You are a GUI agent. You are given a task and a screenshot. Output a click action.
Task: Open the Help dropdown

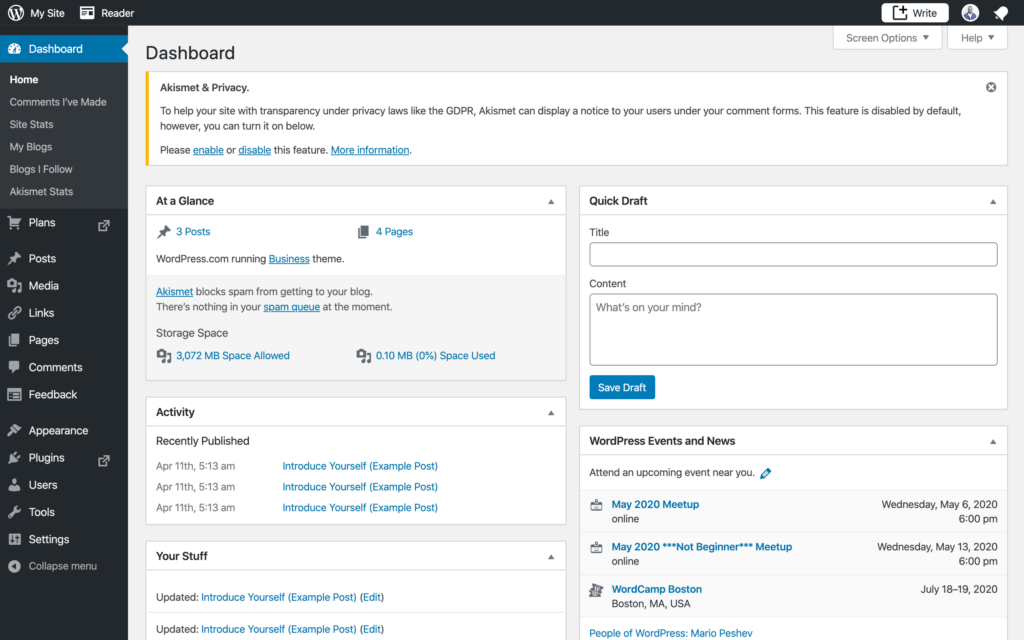coord(977,38)
